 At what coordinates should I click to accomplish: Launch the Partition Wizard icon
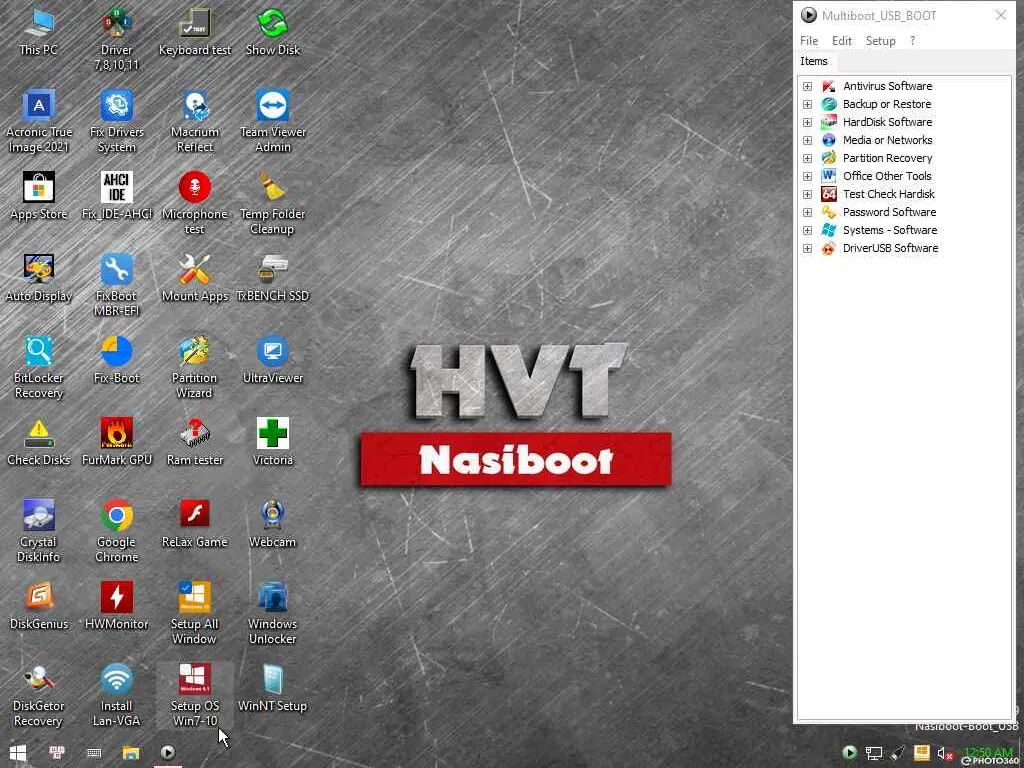195,368
